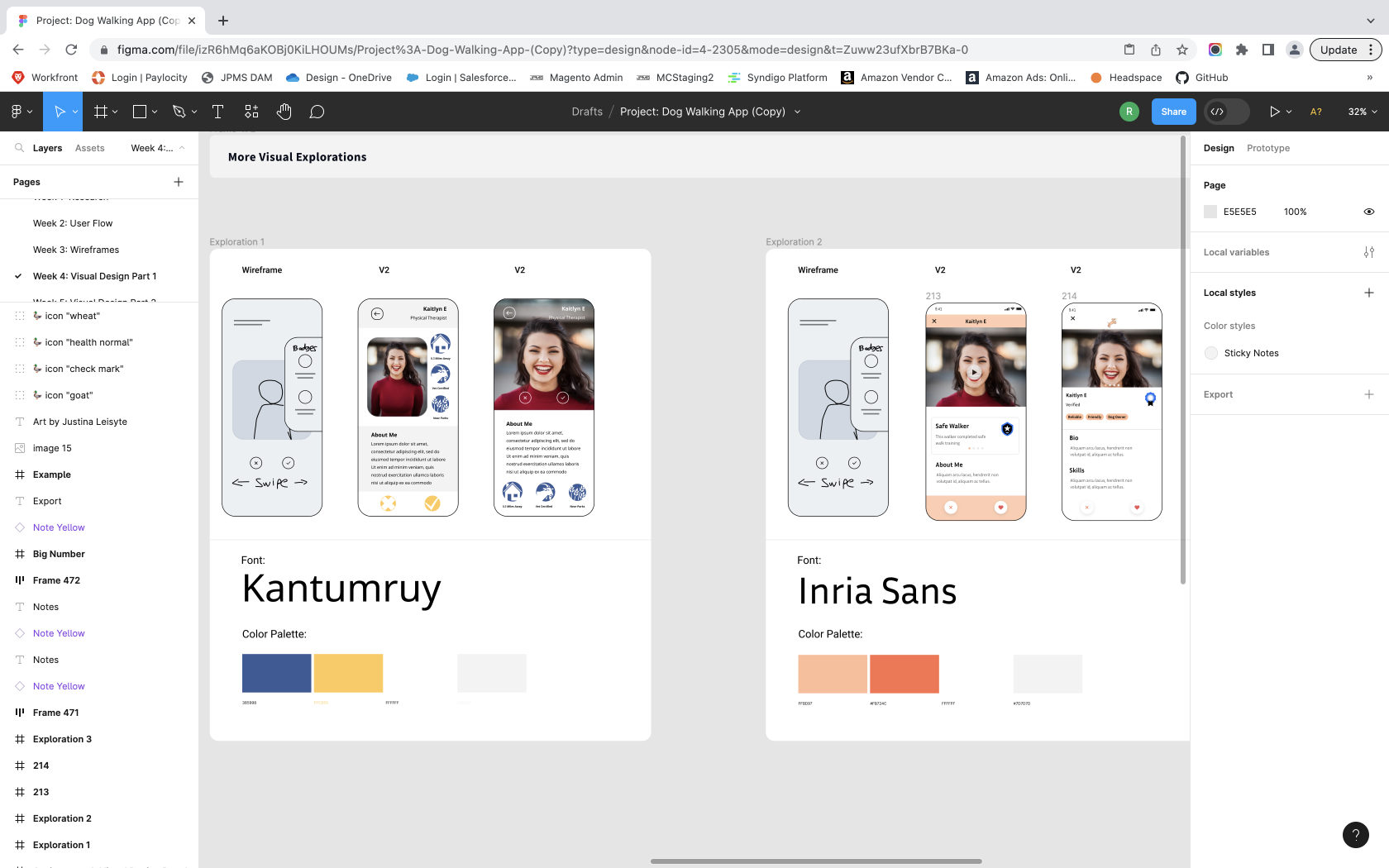1389x868 pixels.
Task: Open local variables settings icon
Action: pyautogui.click(x=1369, y=252)
